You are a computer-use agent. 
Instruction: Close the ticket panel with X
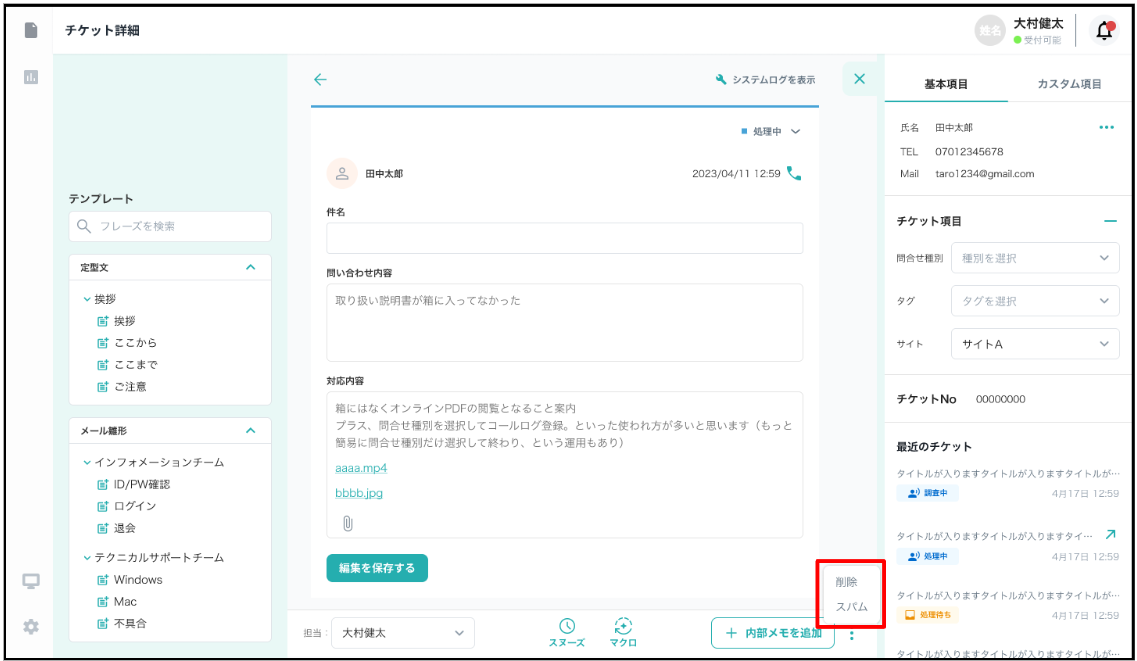coord(859,79)
